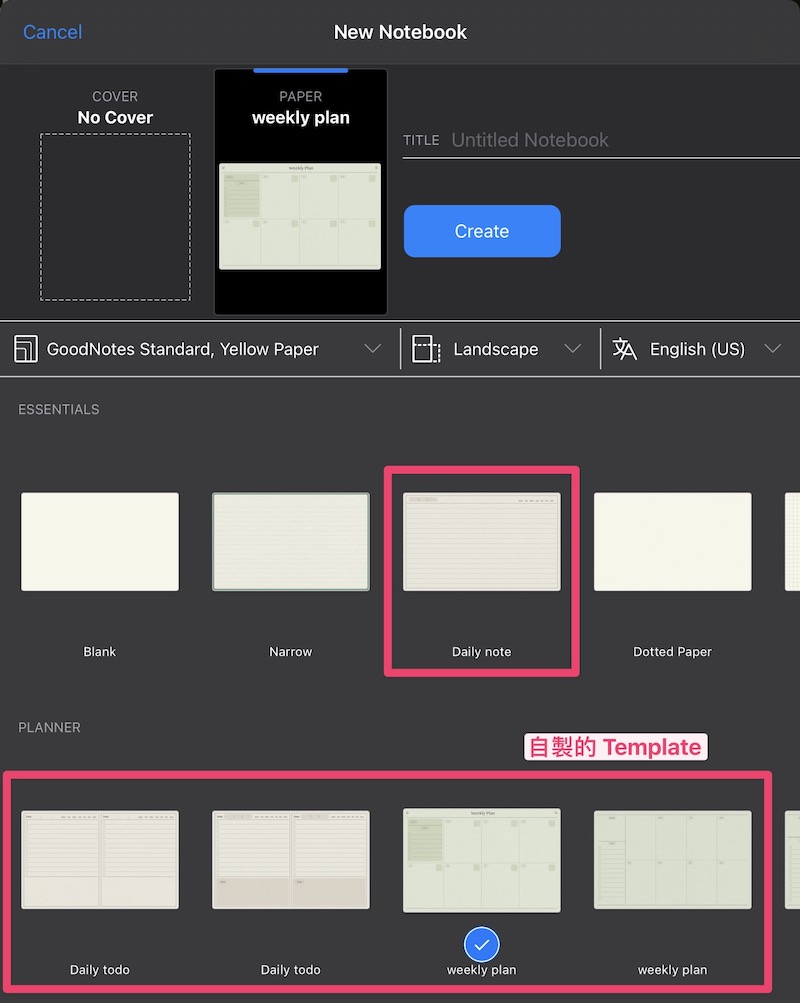This screenshot has height=1003, width=800.
Task: Cancel the new notebook dialog
Action: click(x=52, y=32)
